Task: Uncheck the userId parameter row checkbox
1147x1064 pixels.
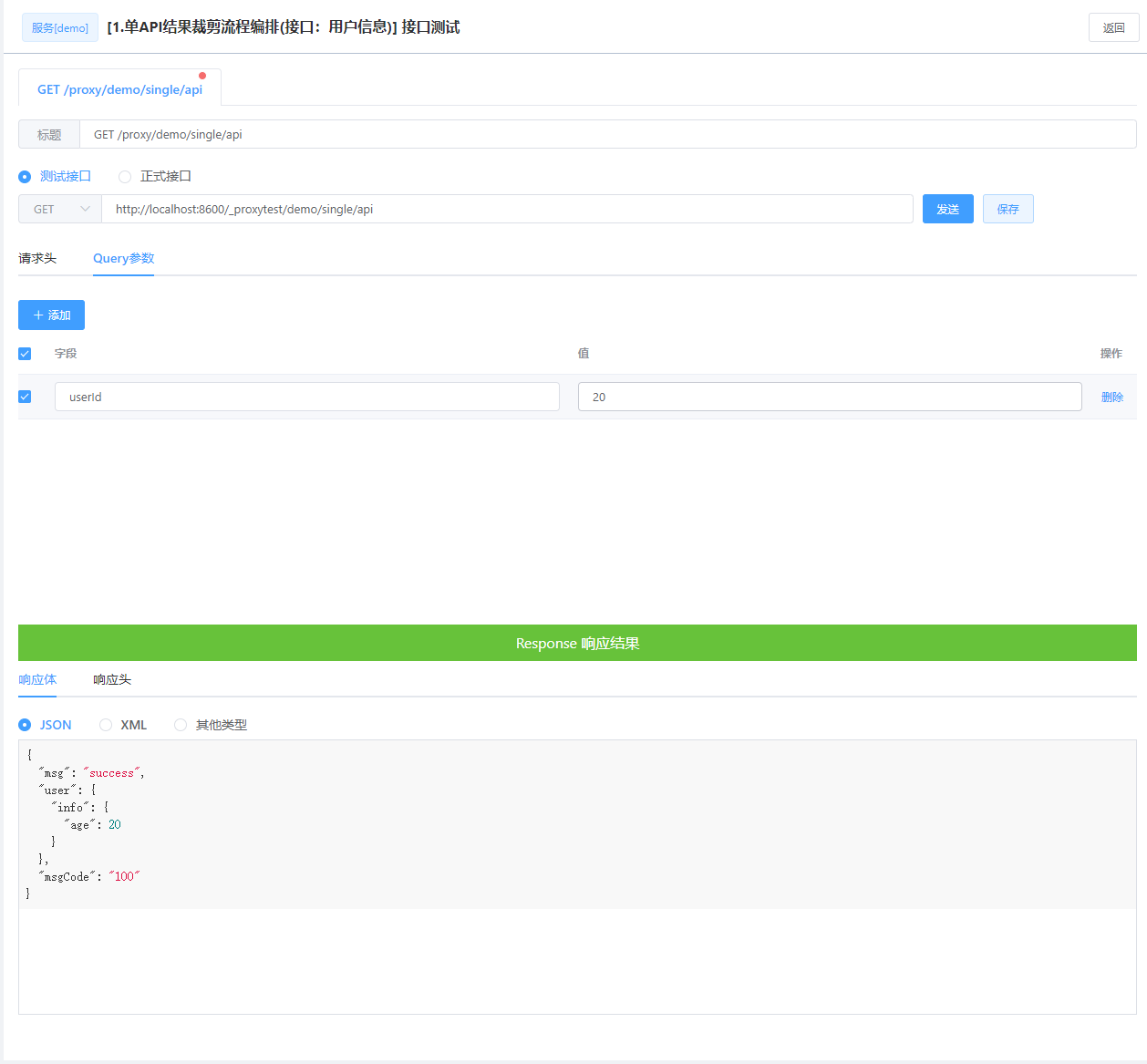Action: click(x=24, y=396)
